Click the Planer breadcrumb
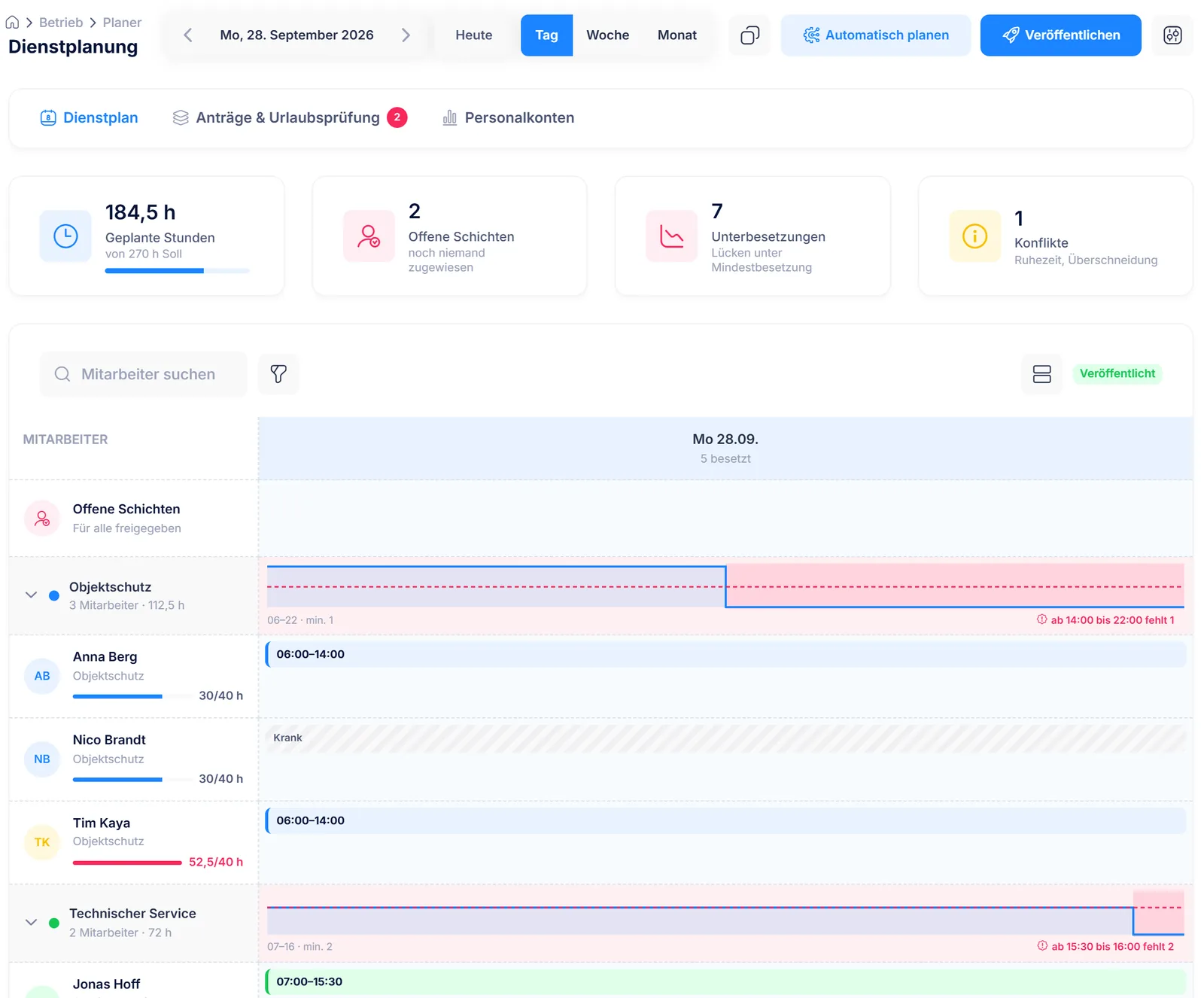 click(x=122, y=23)
